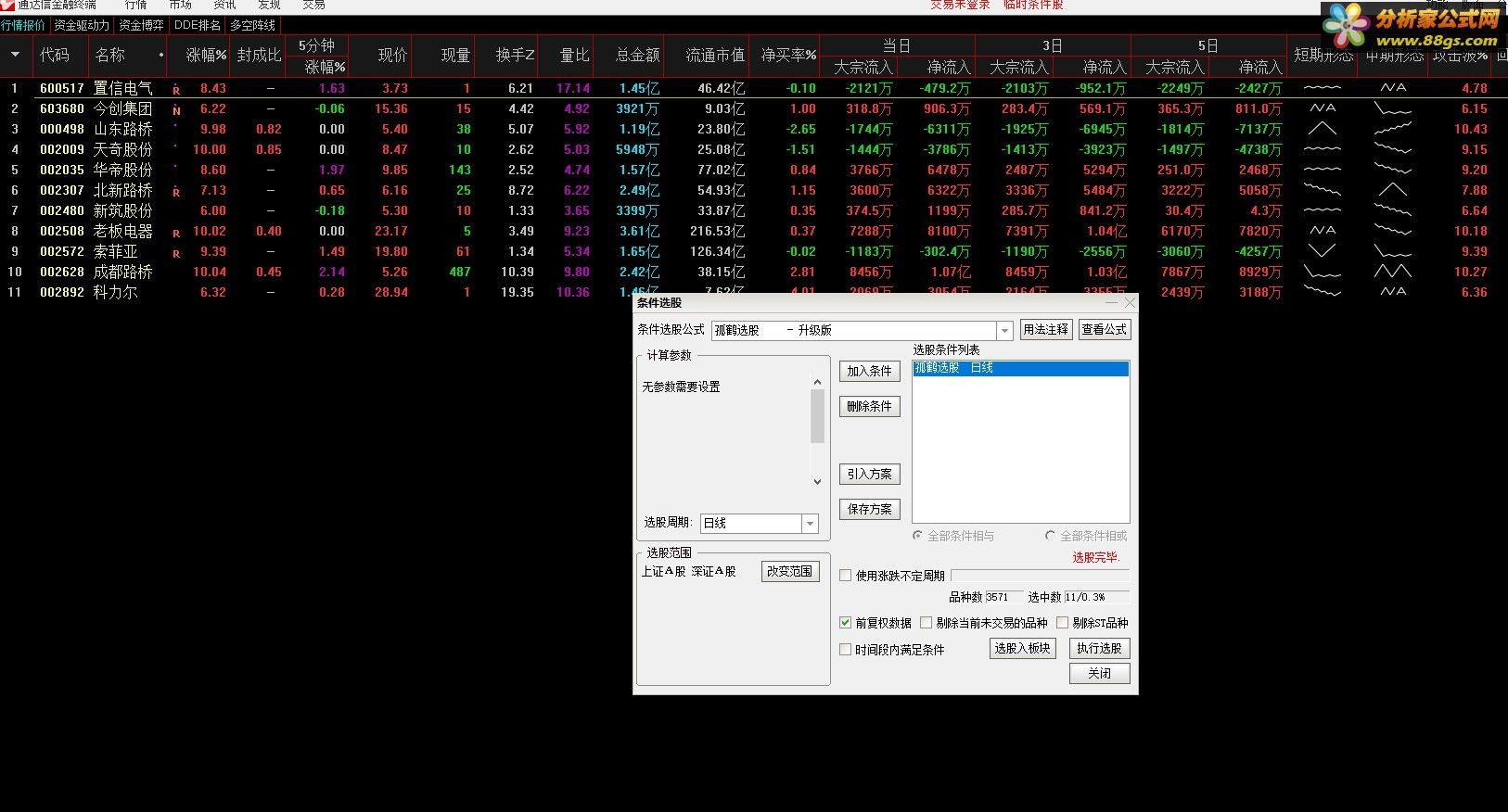Viewport: 1508px width, 812px height.
Task: Click 加入条件 button
Action: [870, 371]
